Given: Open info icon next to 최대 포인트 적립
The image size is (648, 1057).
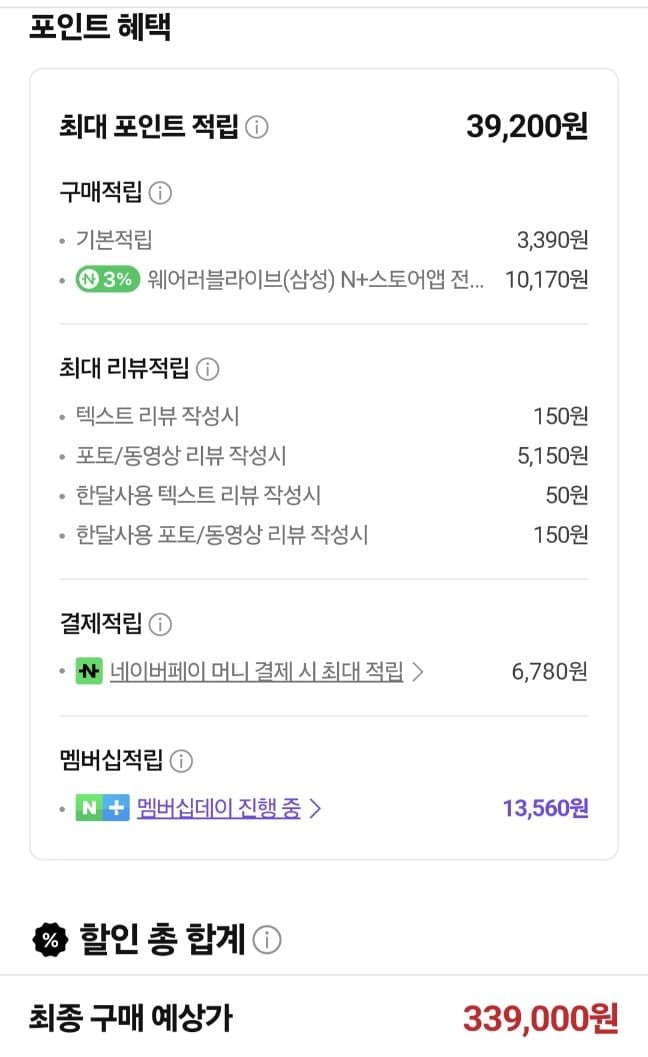Looking at the screenshot, I should (x=256, y=127).
